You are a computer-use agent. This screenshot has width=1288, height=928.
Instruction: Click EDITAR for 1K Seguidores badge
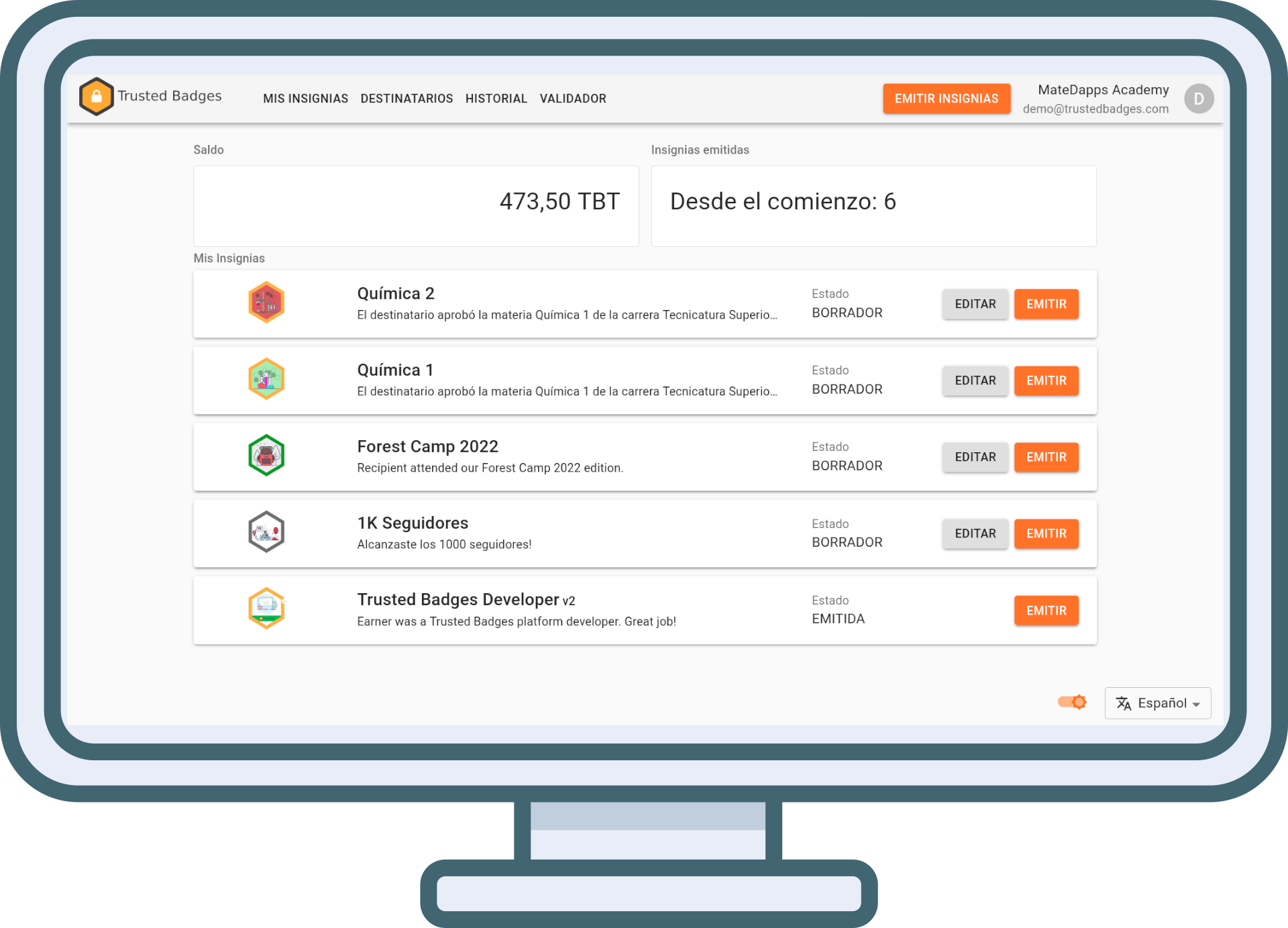974,533
